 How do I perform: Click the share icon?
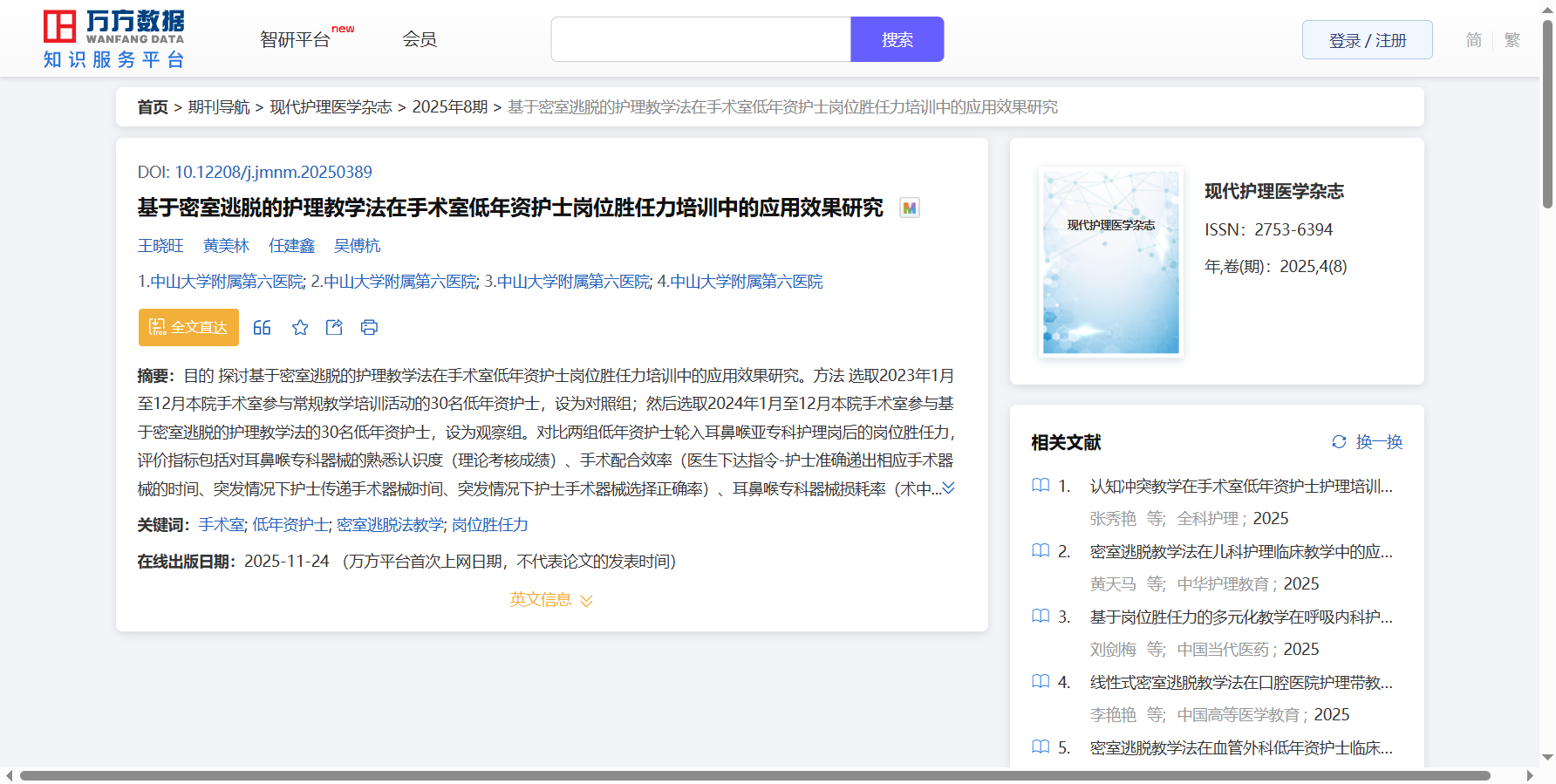(334, 328)
